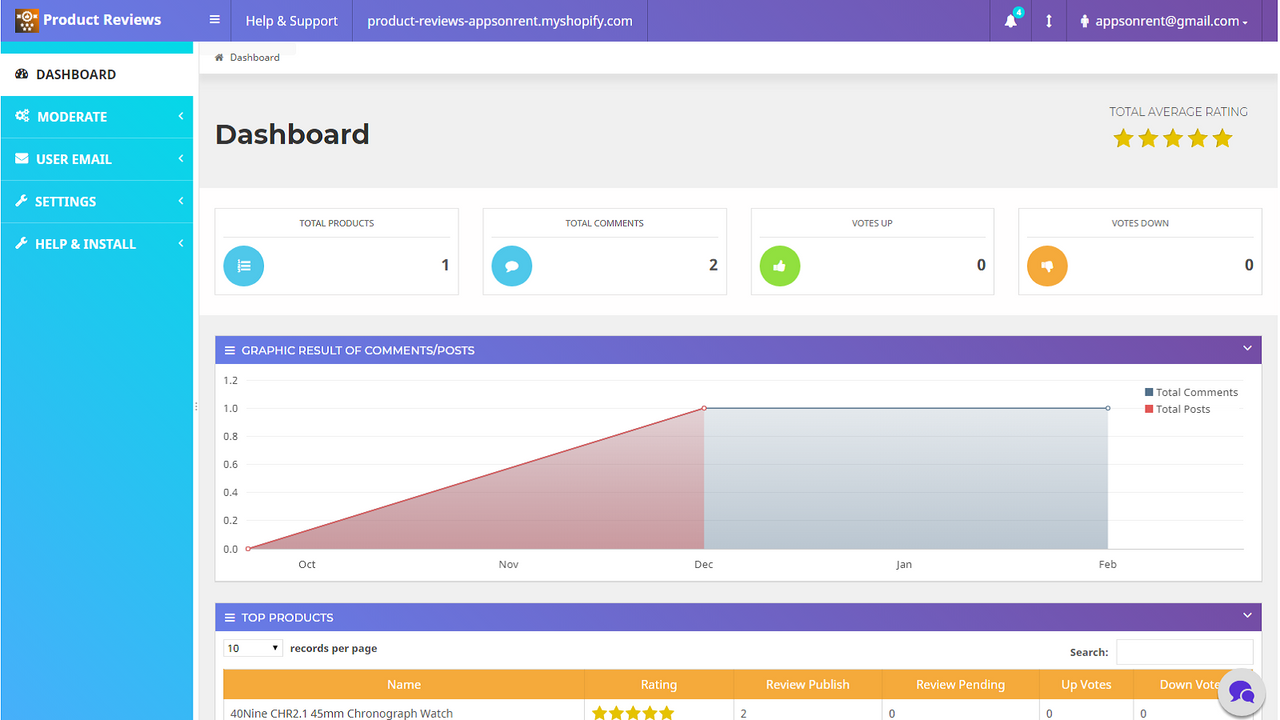Click the Total Comments speech bubble icon
This screenshot has height=720, width=1280.
(511, 265)
